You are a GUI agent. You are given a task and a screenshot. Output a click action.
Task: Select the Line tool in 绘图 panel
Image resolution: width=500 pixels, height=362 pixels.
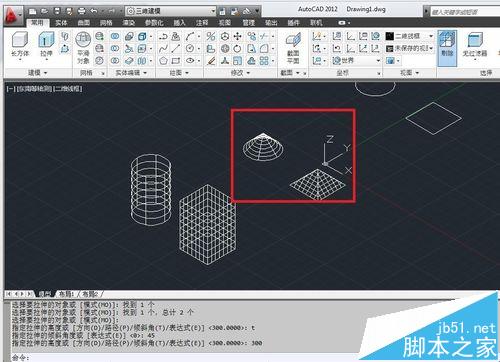click(176, 49)
